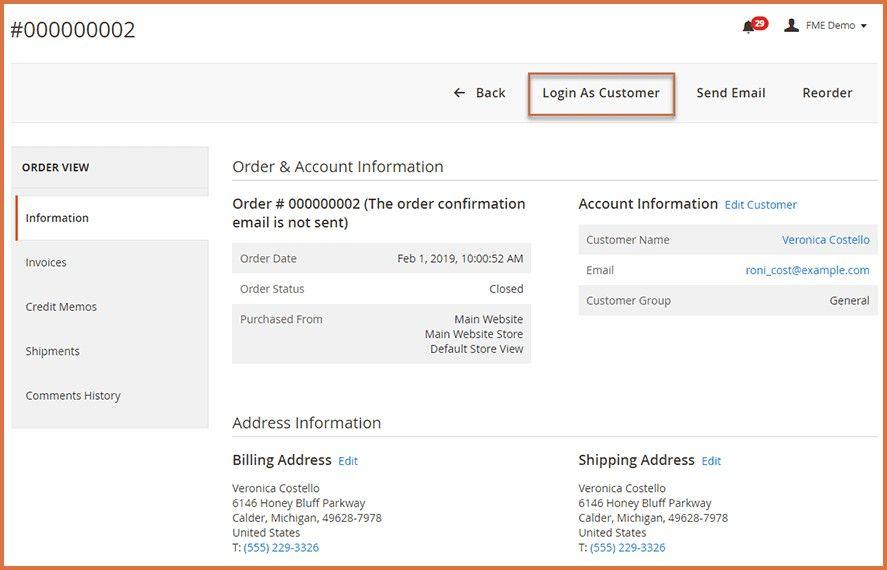This screenshot has height=570, width=887.
Task: Open the Veronica Costello customer name link
Action: click(825, 240)
